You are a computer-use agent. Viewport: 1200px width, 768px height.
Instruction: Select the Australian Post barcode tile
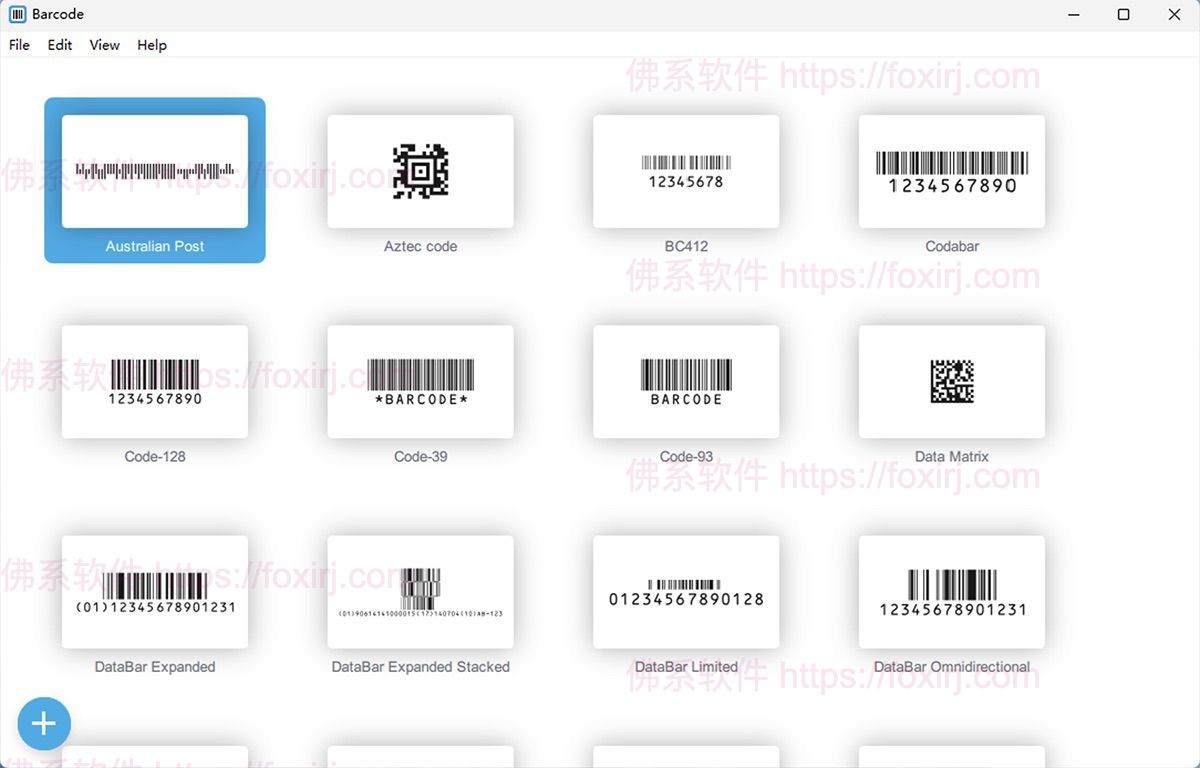pos(155,171)
